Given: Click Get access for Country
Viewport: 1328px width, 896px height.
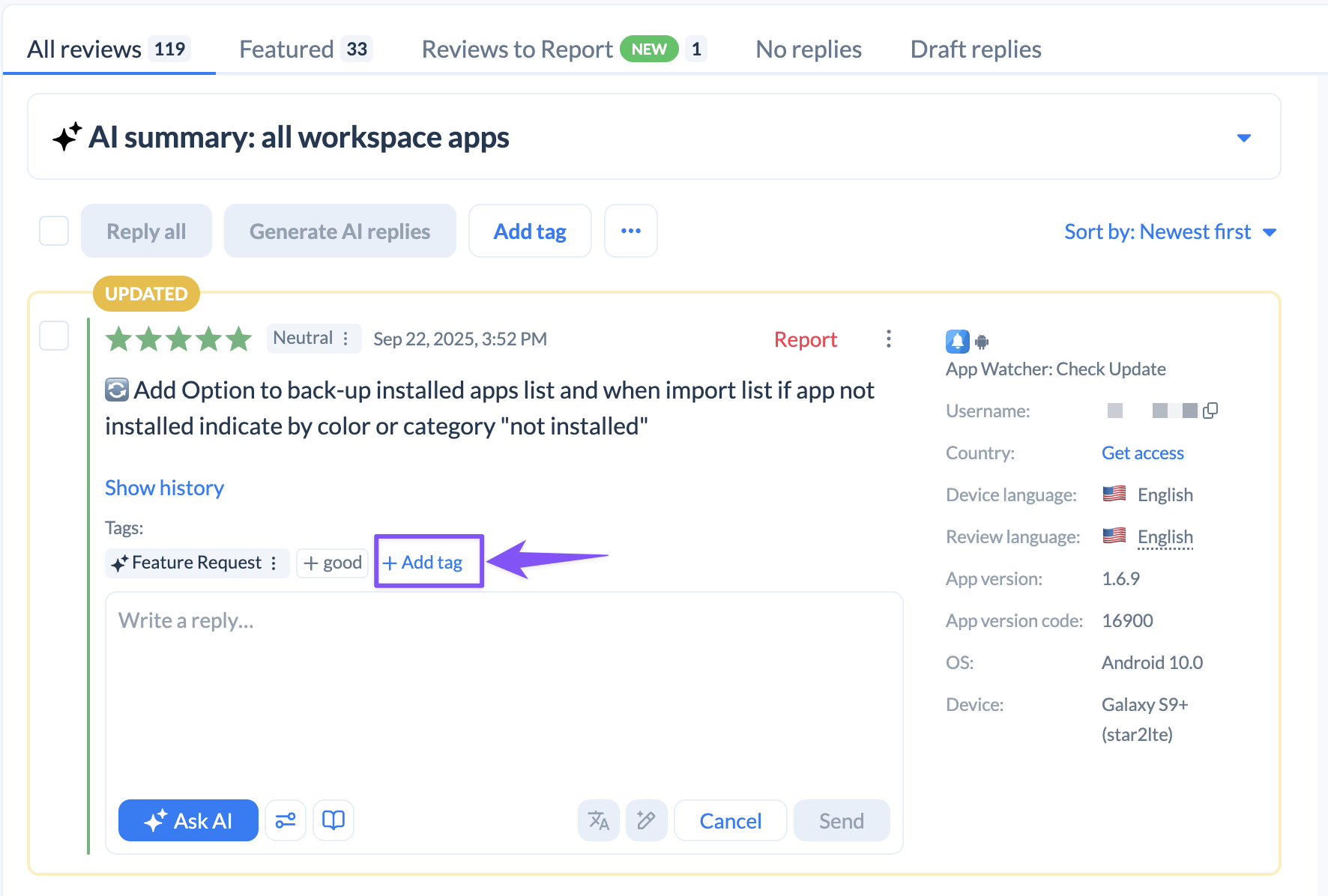Looking at the screenshot, I should 1143,453.
